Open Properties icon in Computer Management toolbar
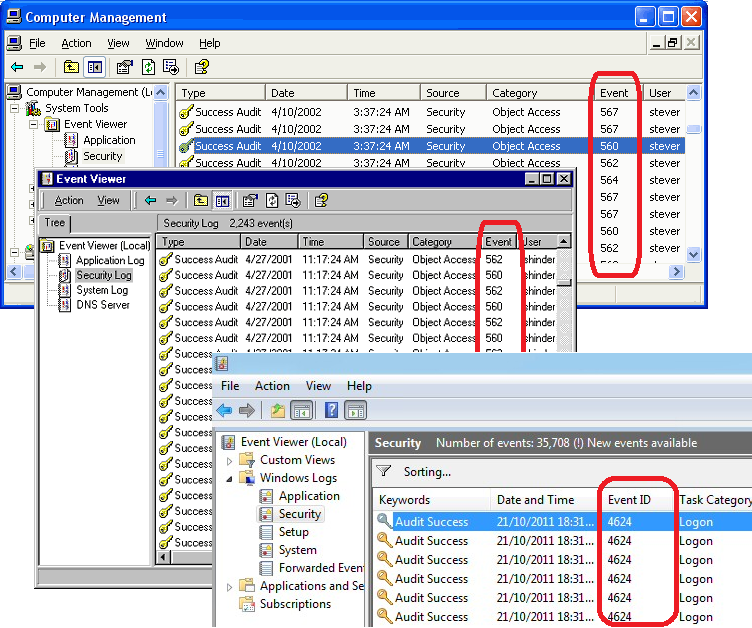This screenshot has width=752, height=628. 125,67
